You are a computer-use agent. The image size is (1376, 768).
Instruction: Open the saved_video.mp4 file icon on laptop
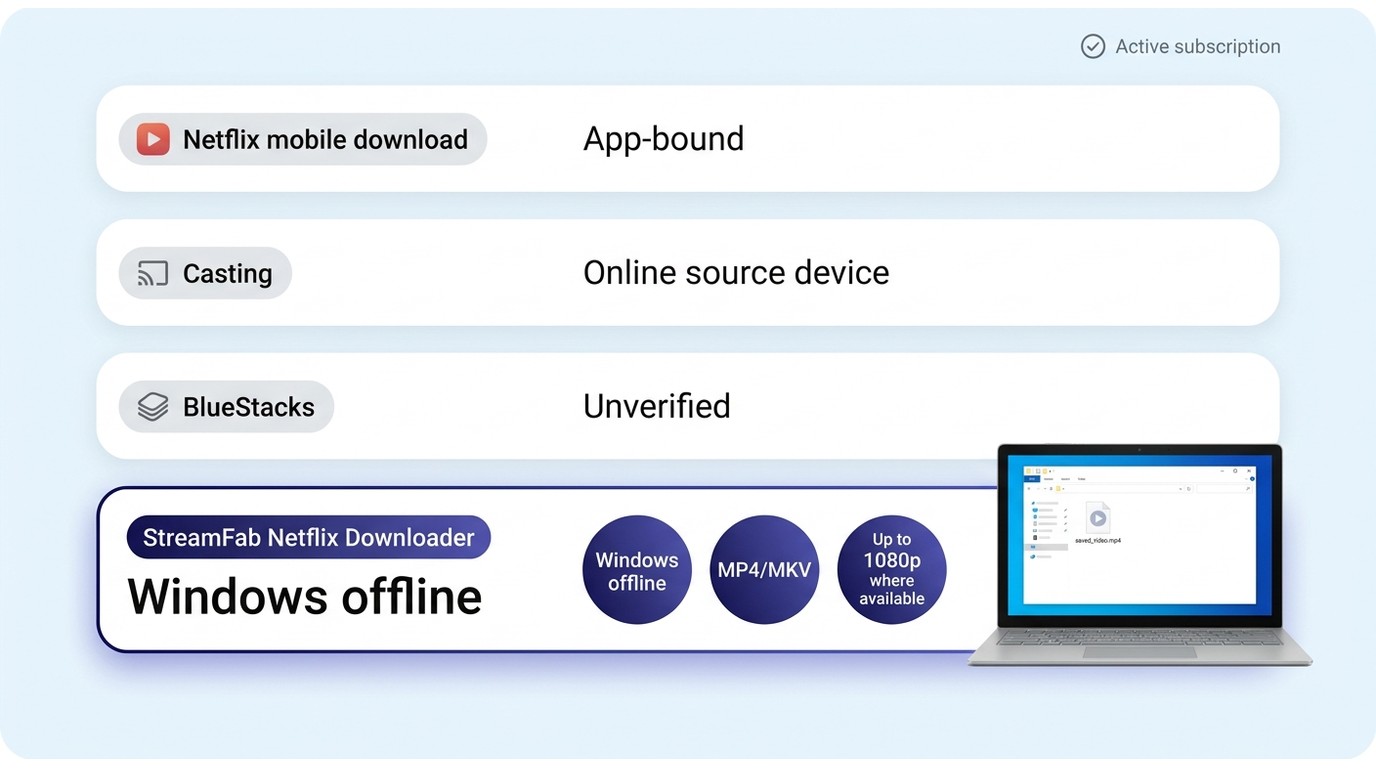(x=1098, y=517)
